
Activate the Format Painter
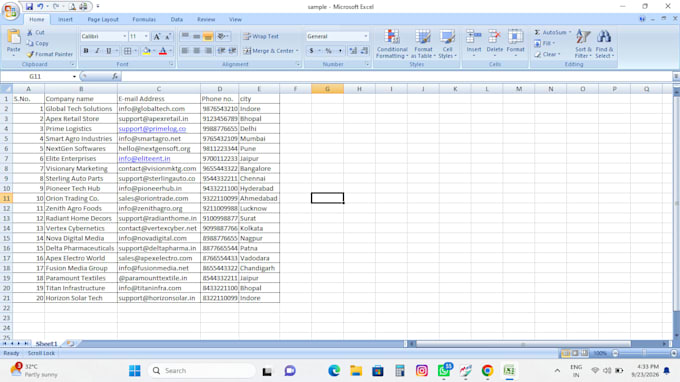tap(49, 54)
